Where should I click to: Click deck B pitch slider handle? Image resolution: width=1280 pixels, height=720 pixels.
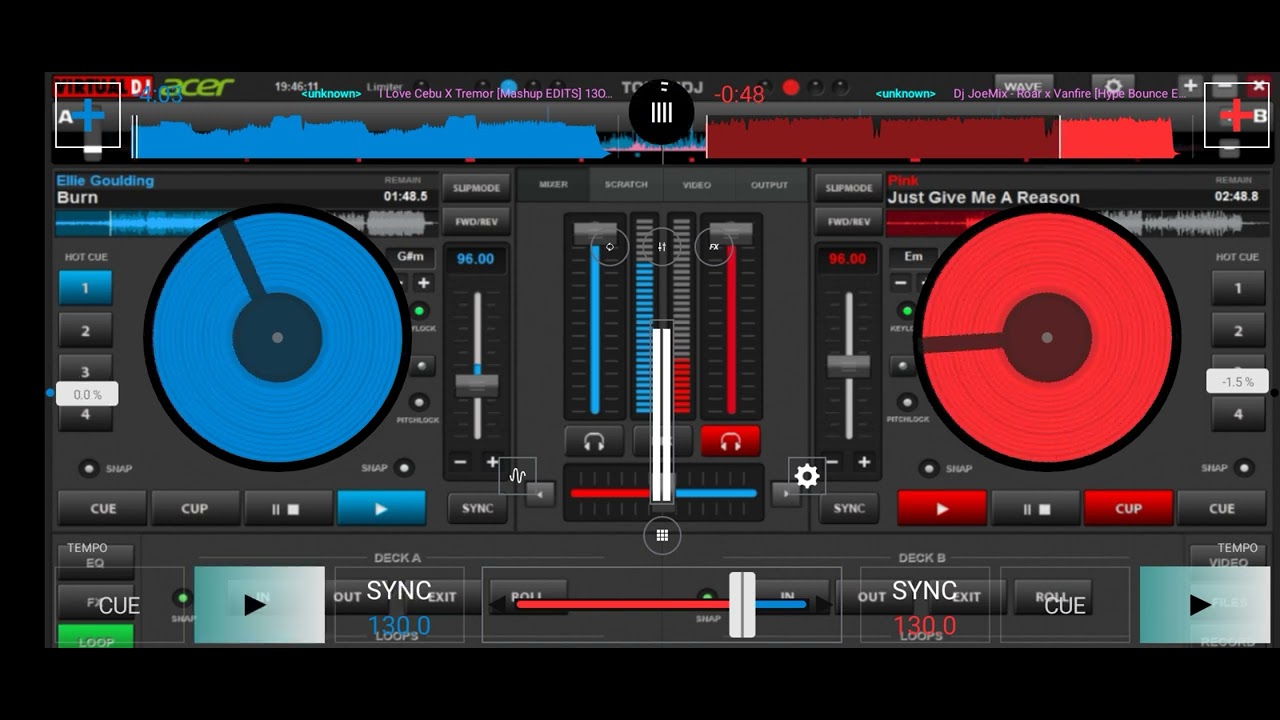[848, 365]
